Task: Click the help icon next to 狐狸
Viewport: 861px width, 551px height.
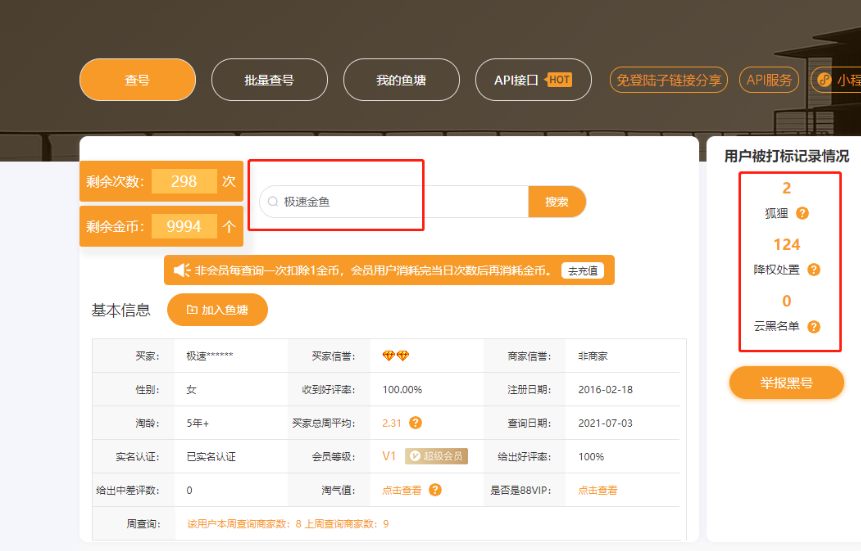Action: click(x=802, y=213)
